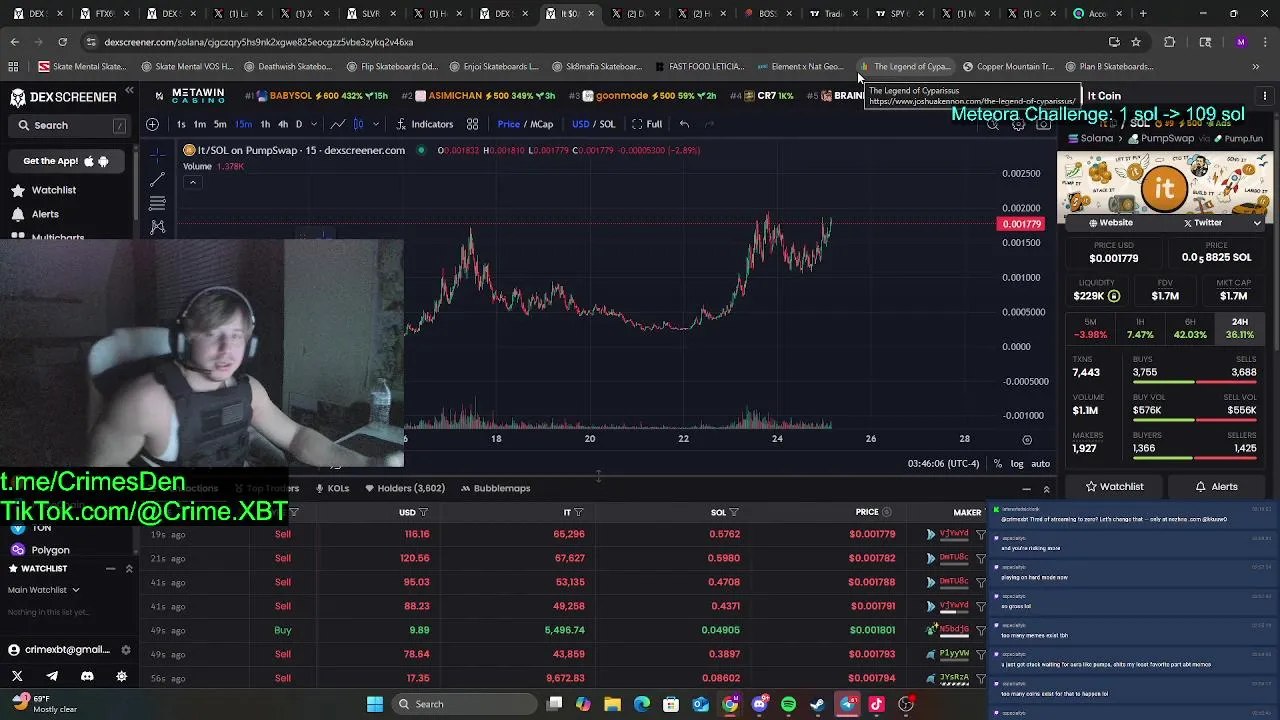Open the chart layout grid icon

[472, 124]
